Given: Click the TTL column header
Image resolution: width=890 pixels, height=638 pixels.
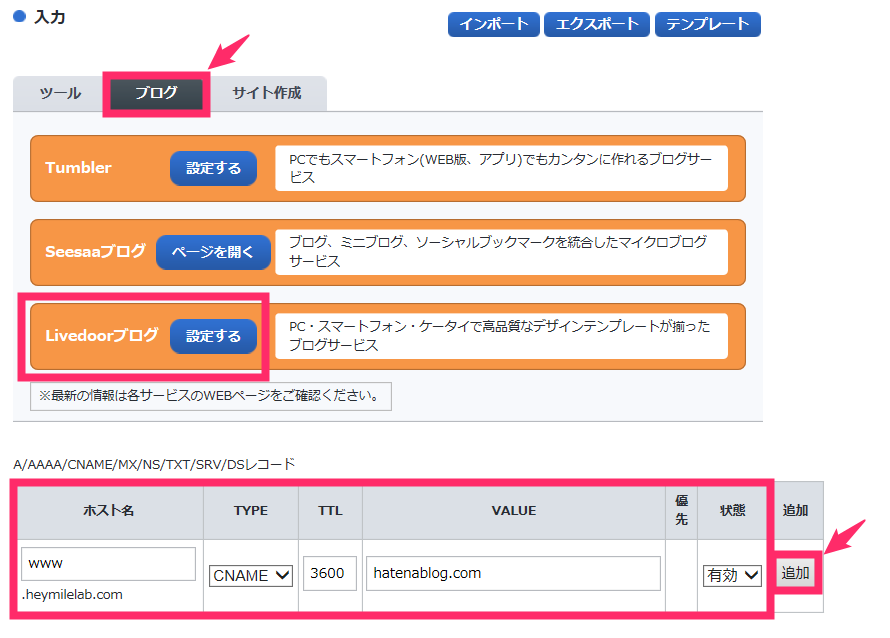Looking at the screenshot, I should point(330,510).
